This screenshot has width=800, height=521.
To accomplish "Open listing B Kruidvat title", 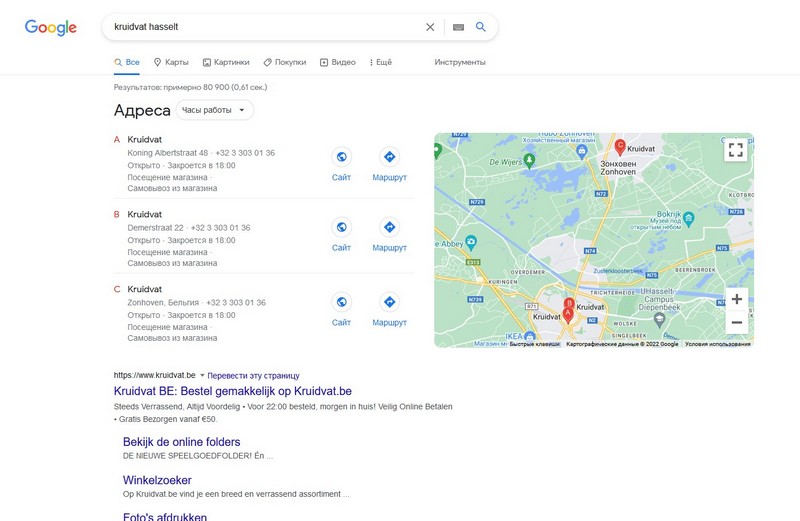I will (x=144, y=214).
